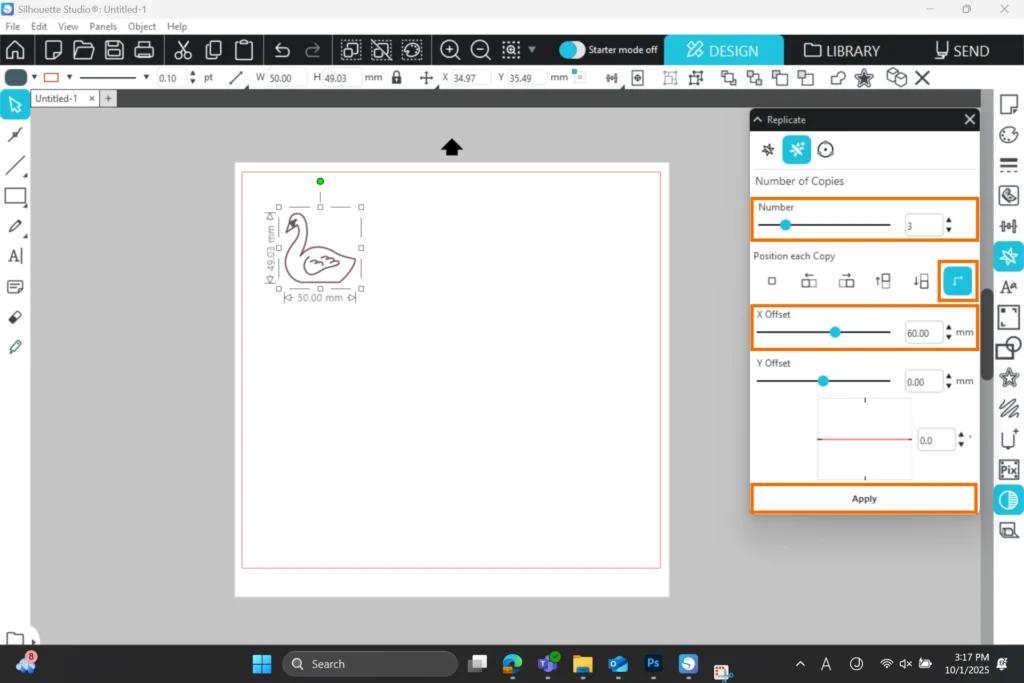The image size is (1024, 683).
Task: Collapse the Replicate panel chevron
Action: click(757, 120)
